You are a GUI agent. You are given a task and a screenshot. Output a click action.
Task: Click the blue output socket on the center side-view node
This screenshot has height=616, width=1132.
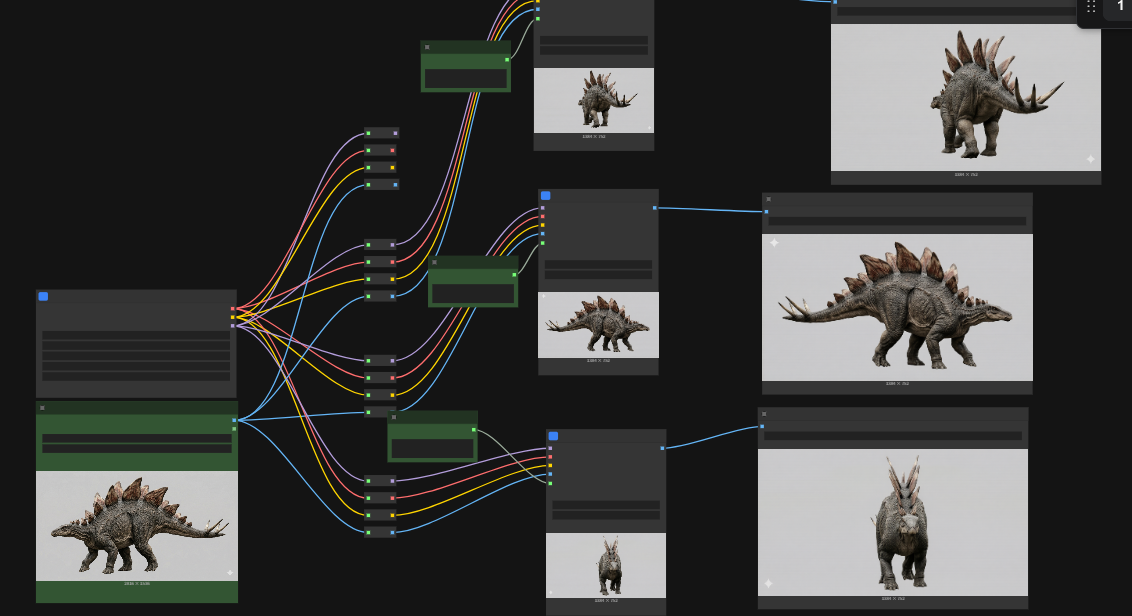coord(655,208)
